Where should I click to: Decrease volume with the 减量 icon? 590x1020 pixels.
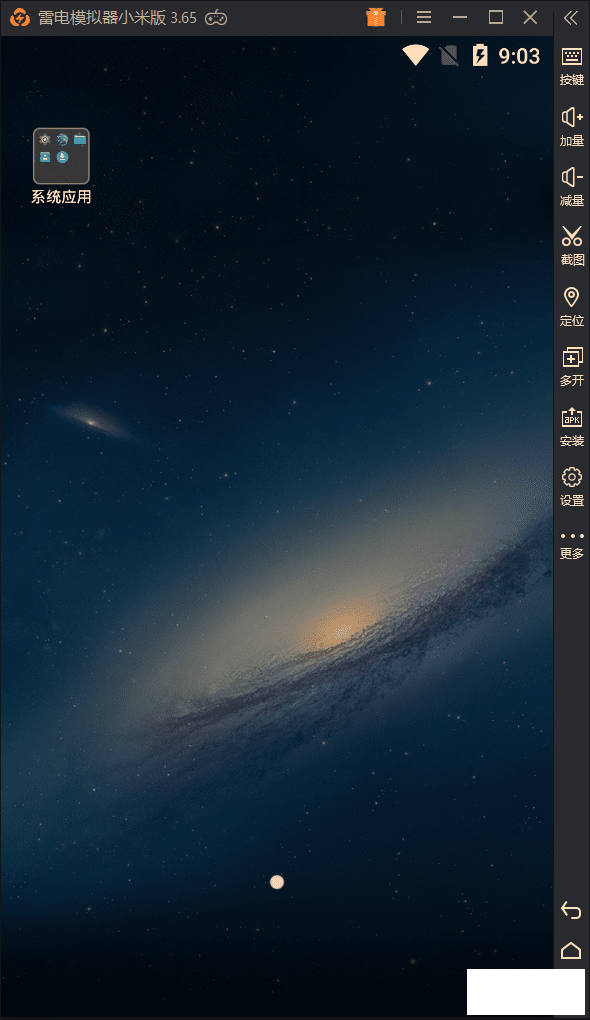coord(572,187)
